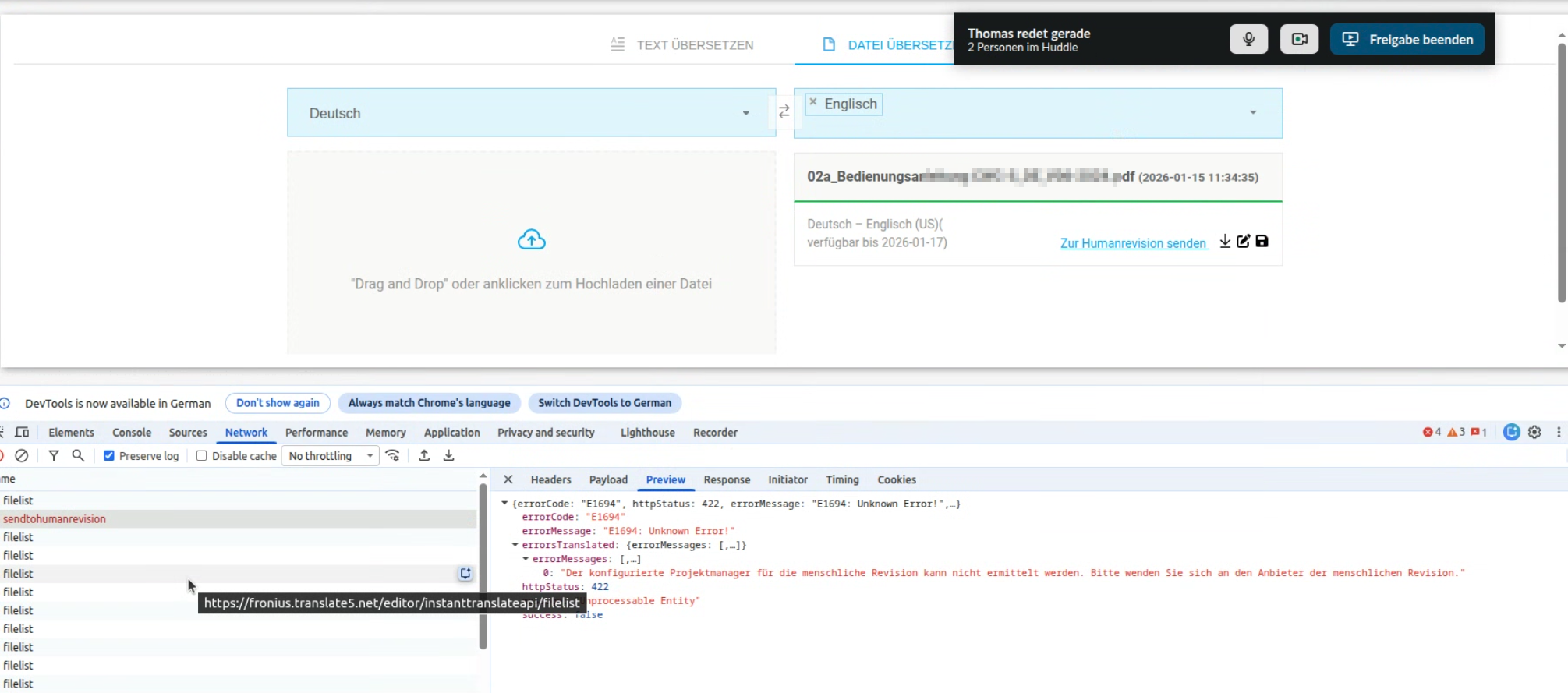Click the edit icon next to the download arrow

tap(1243, 242)
